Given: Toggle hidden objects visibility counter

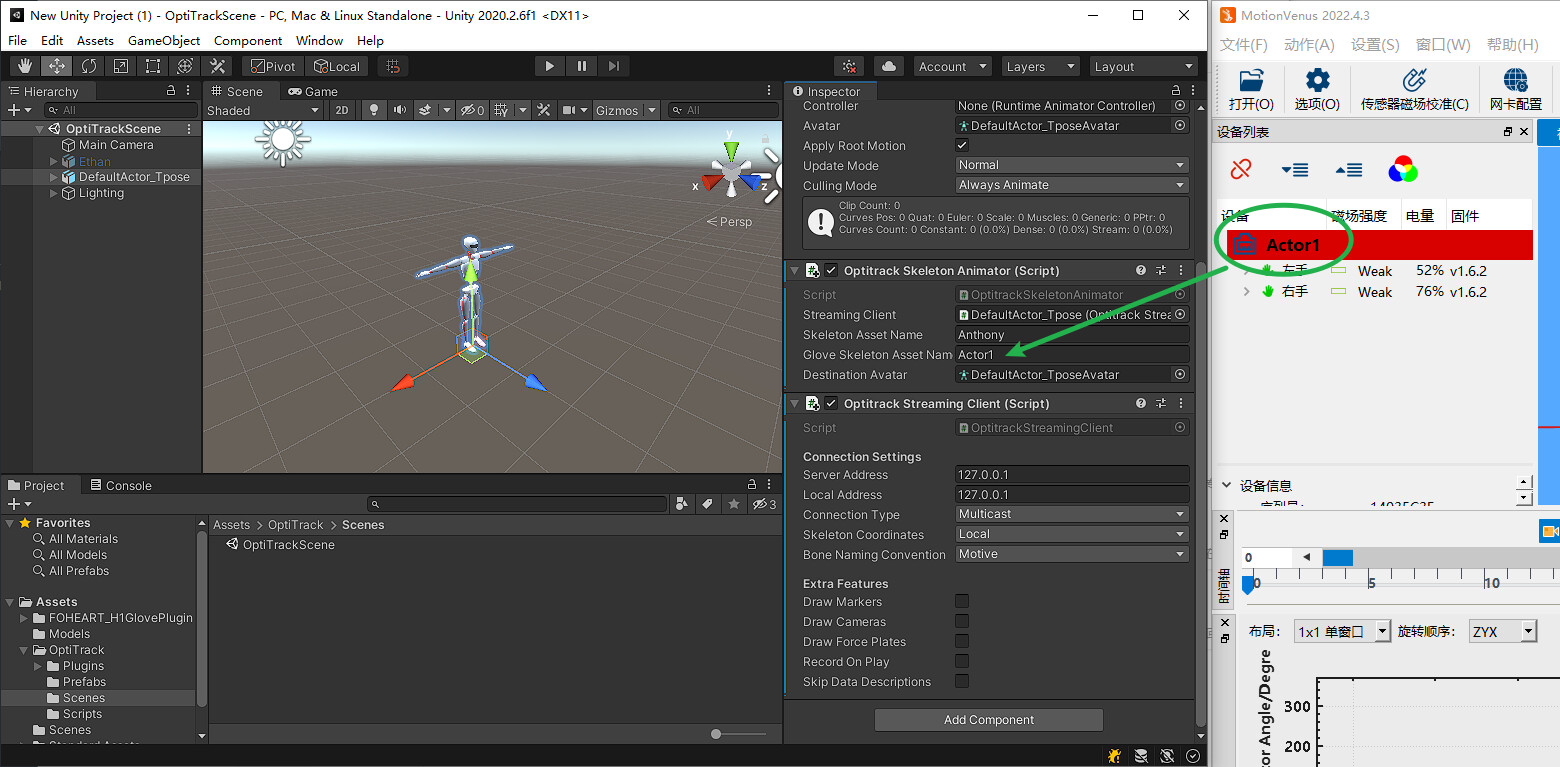Looking at the screenshot, I should 472,110.
